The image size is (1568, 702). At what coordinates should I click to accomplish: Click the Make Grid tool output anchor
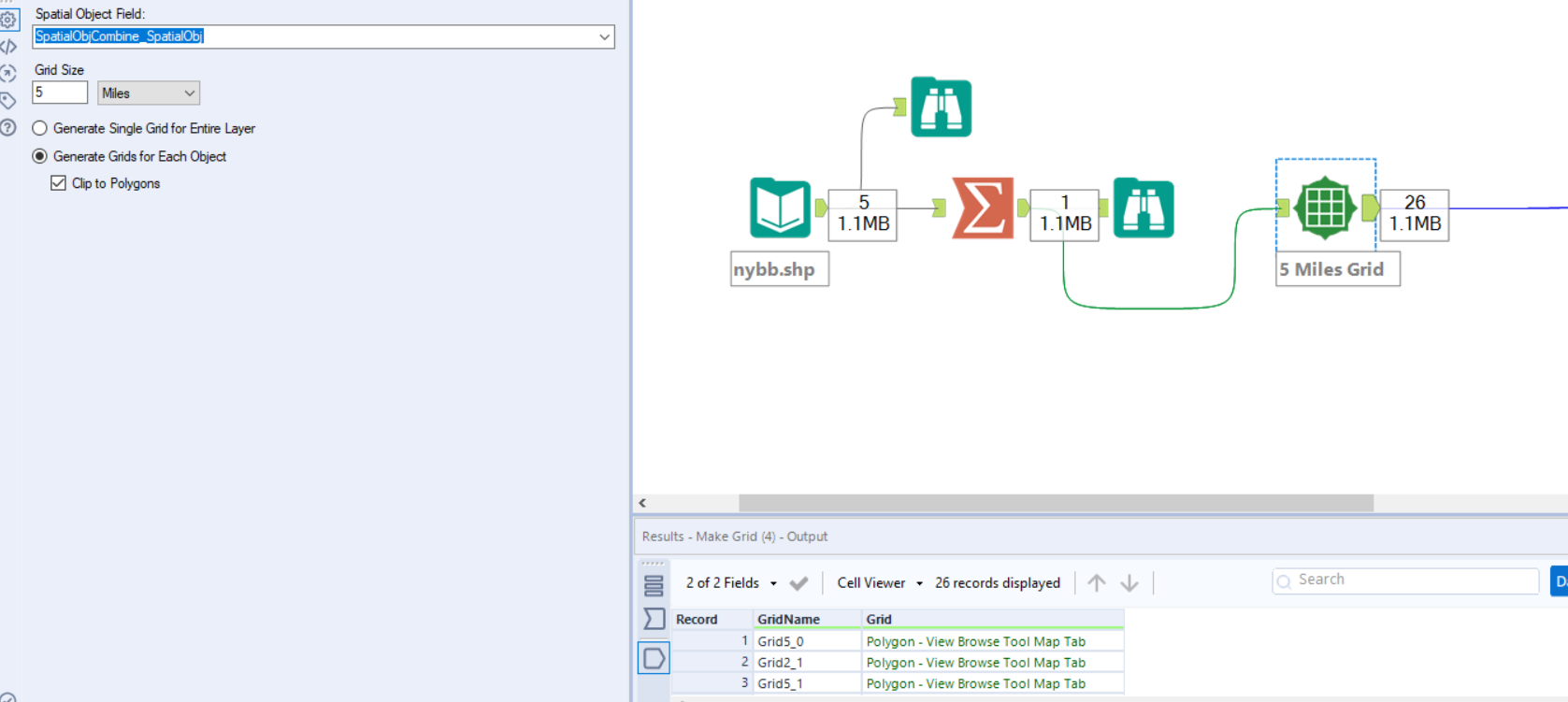[1370, 208]
